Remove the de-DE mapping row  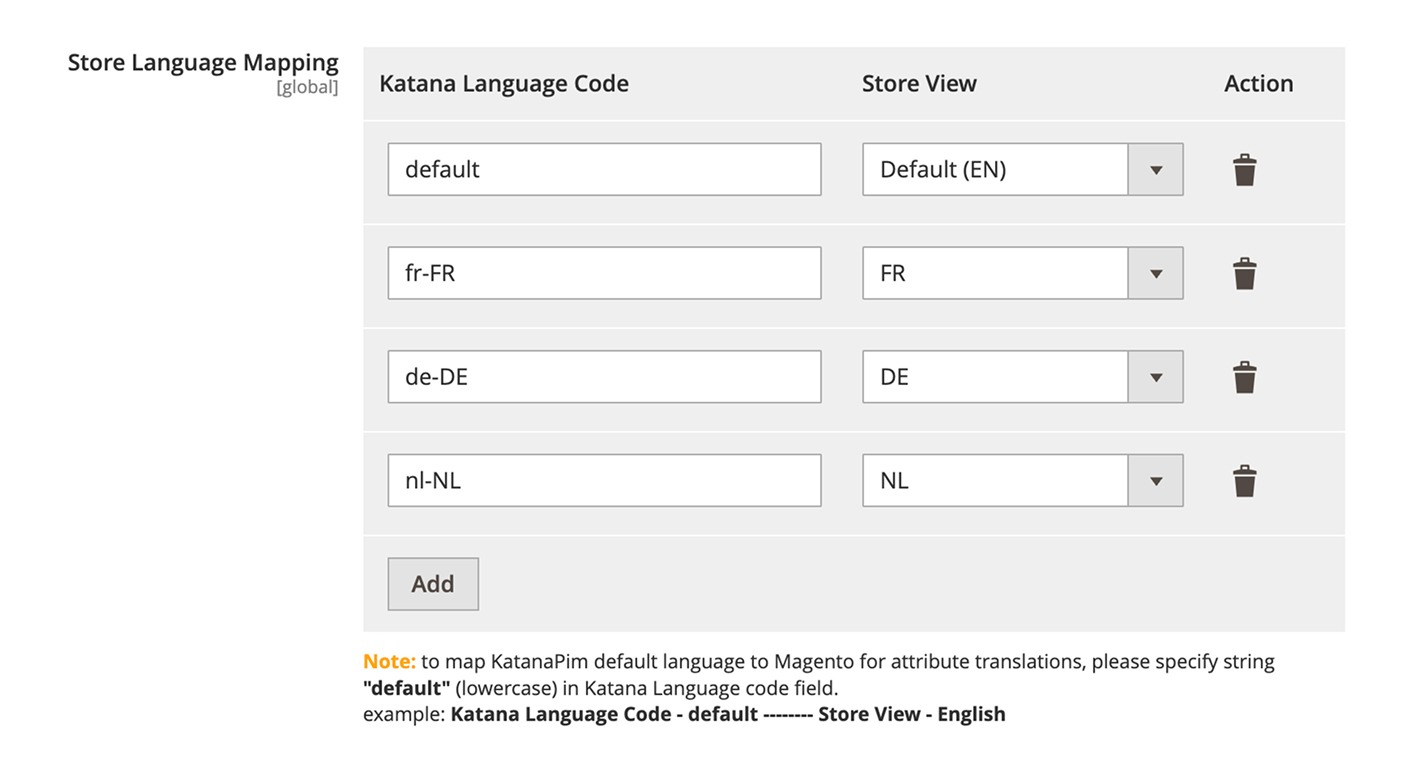click(x=1244, y=377)
